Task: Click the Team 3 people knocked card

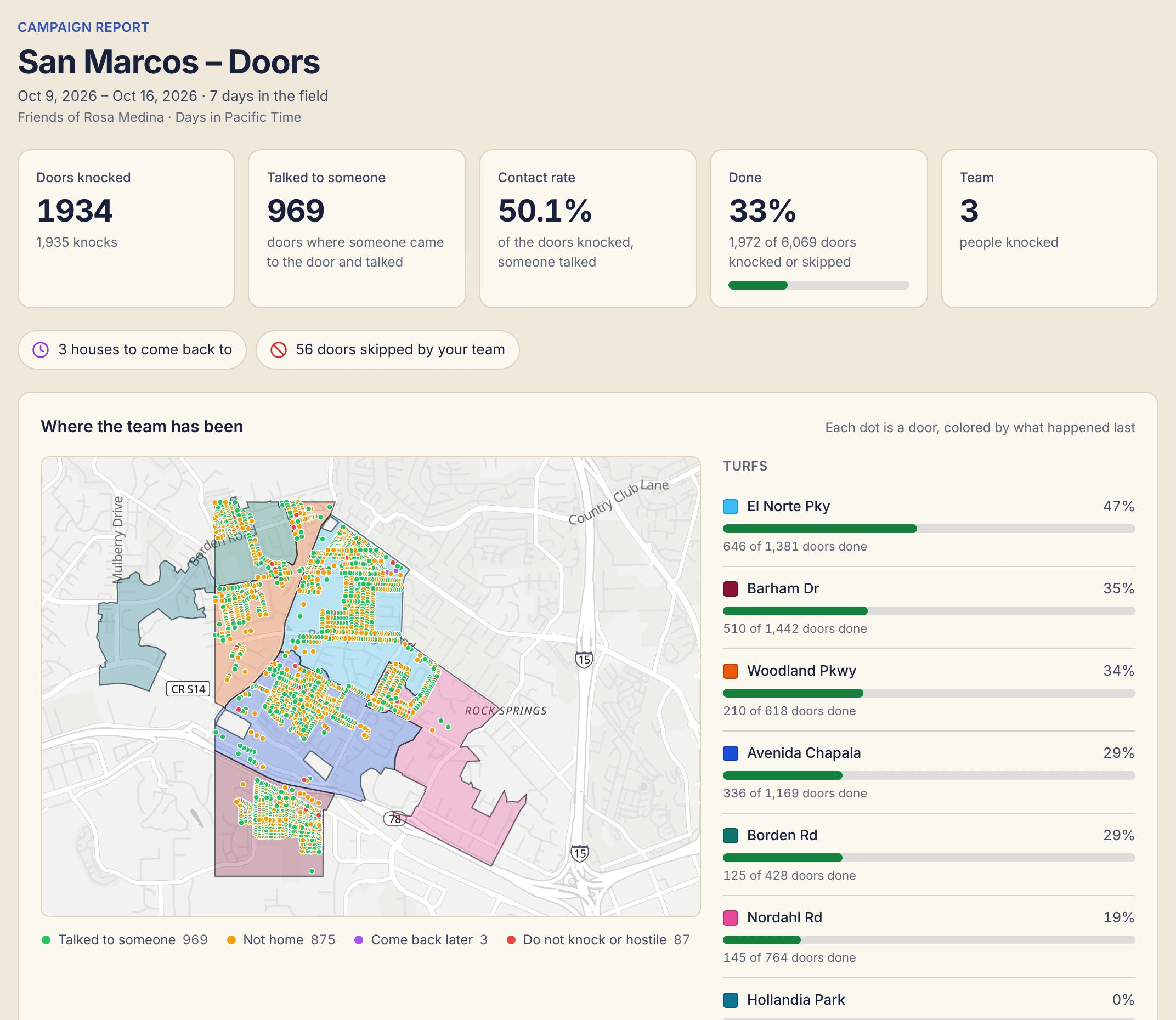Action: [x=1049, y=229]
